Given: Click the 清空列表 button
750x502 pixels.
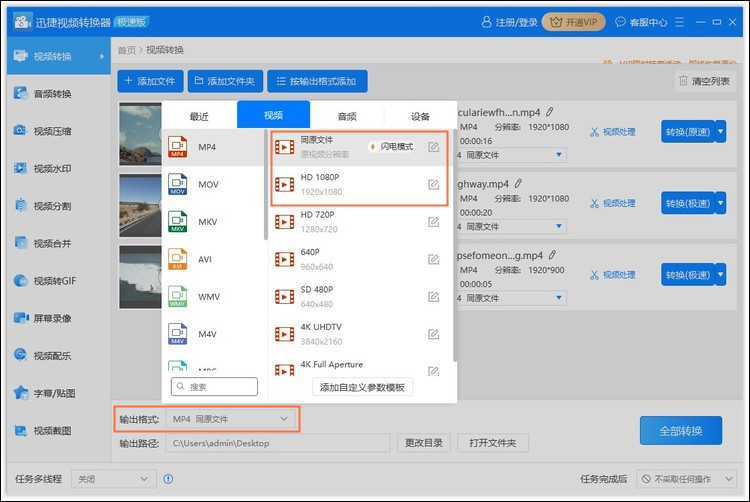Looking at the screenshot, I should point(705,81).
